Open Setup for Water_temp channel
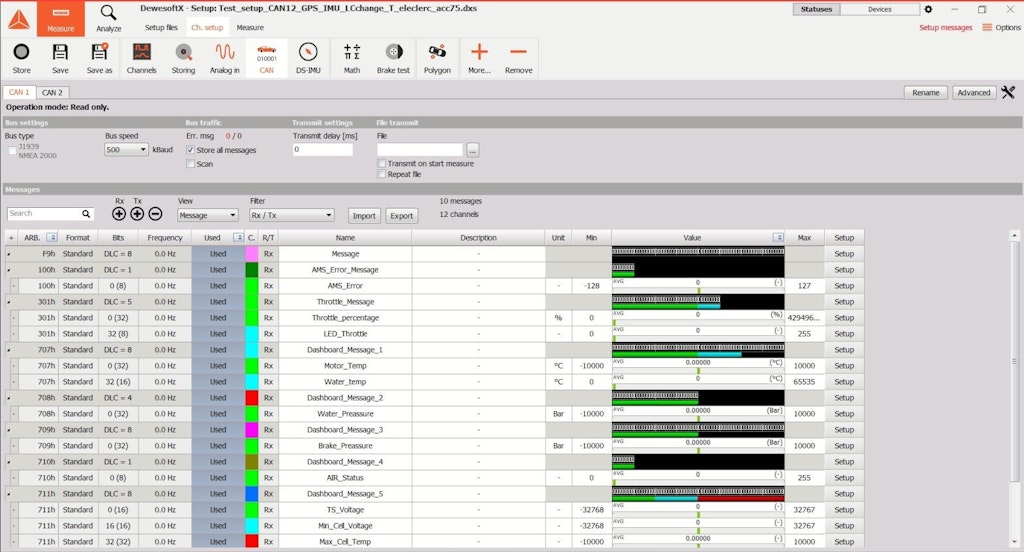The image size is (1024, 552). (x=844, y=382)
